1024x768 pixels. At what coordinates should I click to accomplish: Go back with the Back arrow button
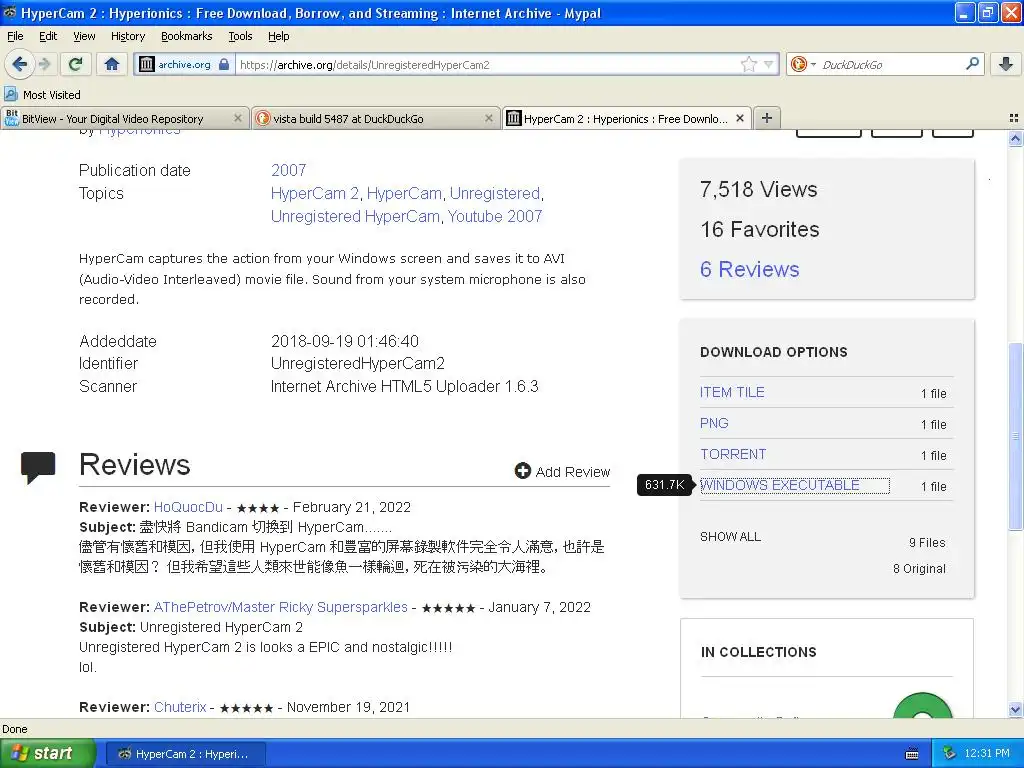pos(19,64)
